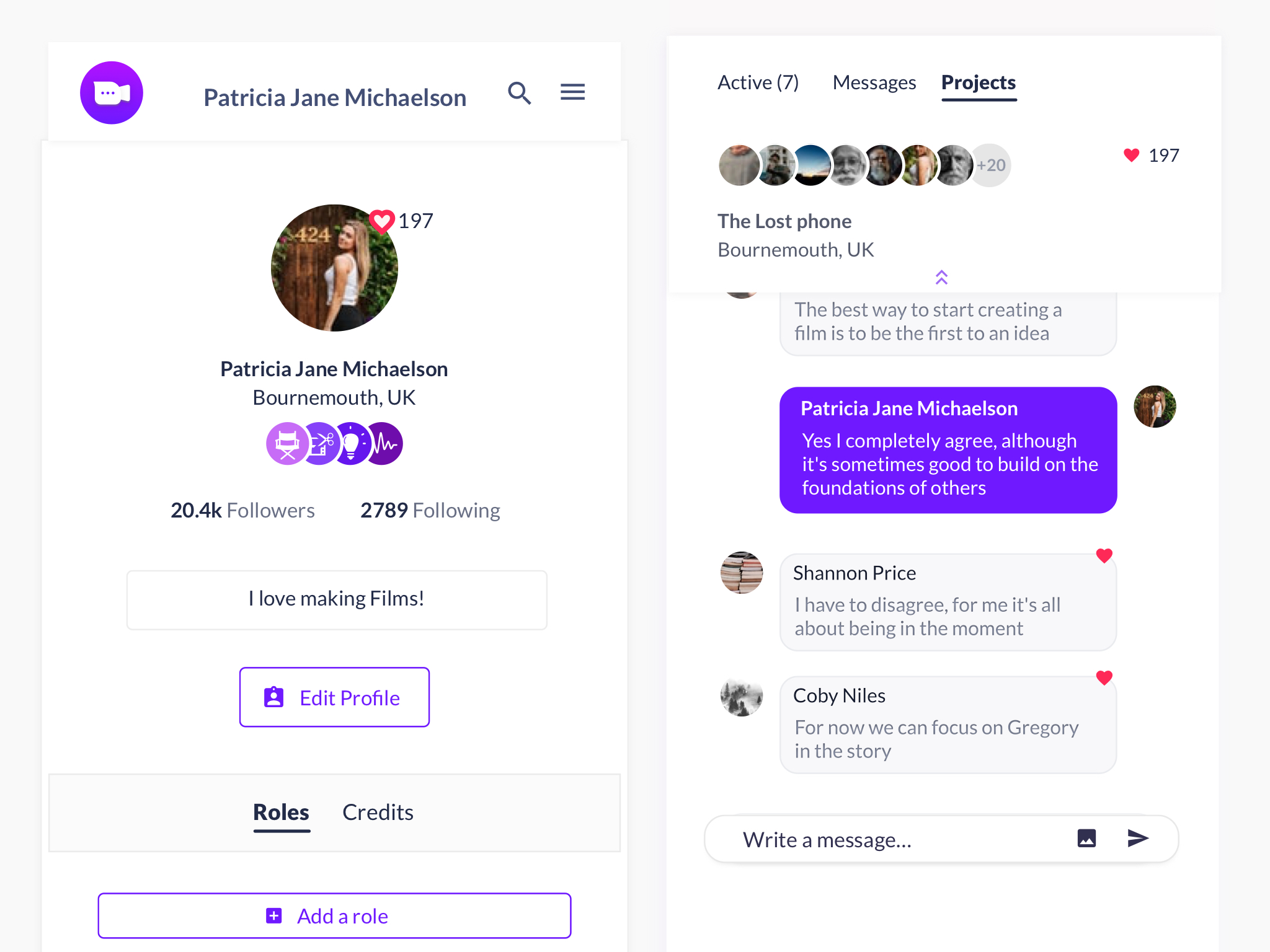Toggle the heart beside the profile photo
Viewport: 1270px width, 952px height.
coord(381,221)
